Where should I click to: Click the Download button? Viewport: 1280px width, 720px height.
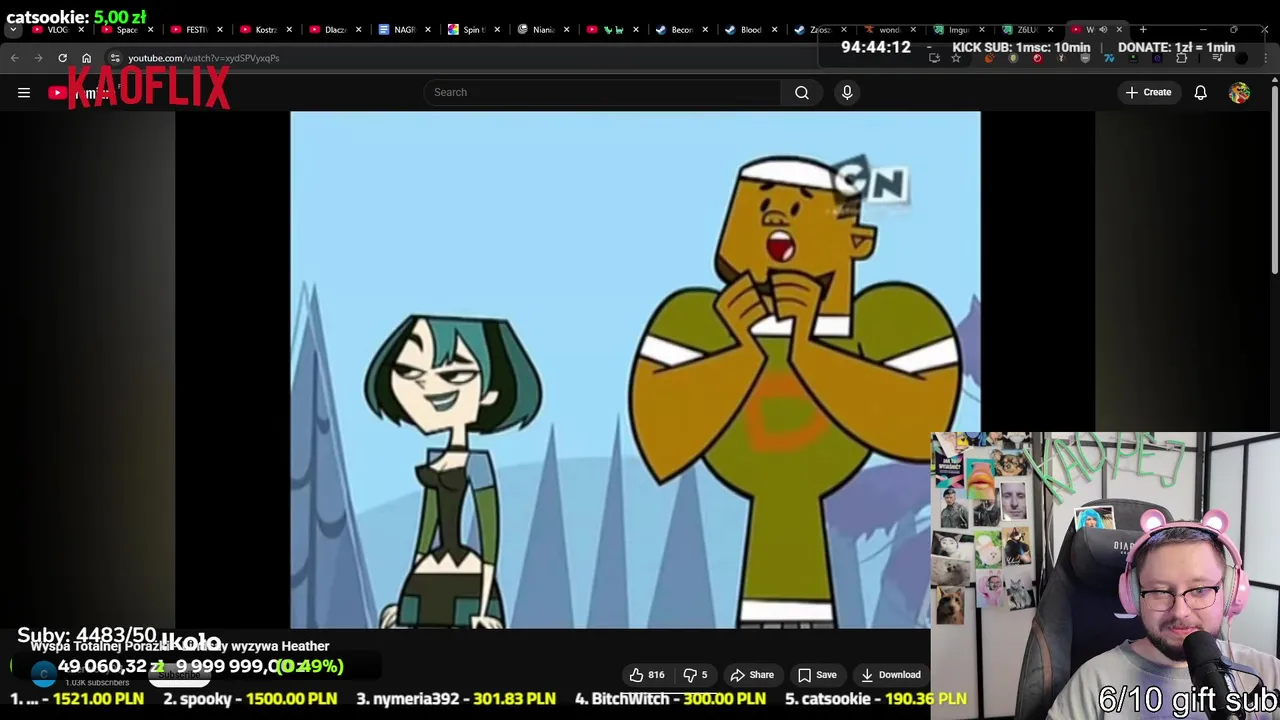(x=890, y=675)
